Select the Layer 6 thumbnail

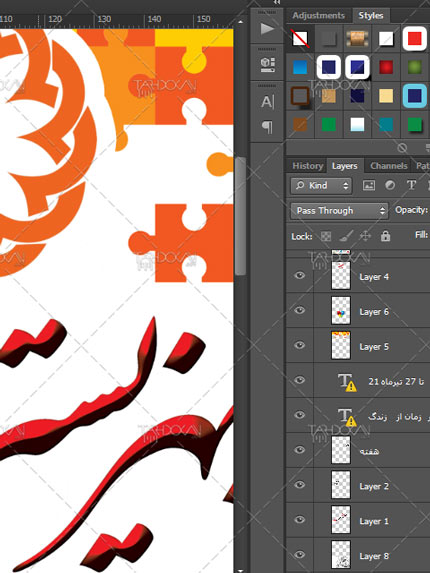(340, 310)
